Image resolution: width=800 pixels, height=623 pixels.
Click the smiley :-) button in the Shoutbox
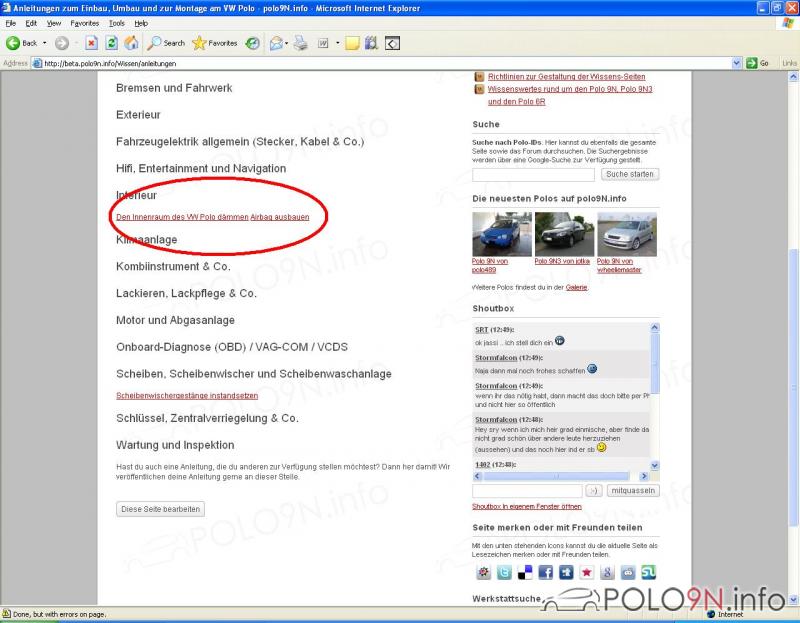coord(593,491)
